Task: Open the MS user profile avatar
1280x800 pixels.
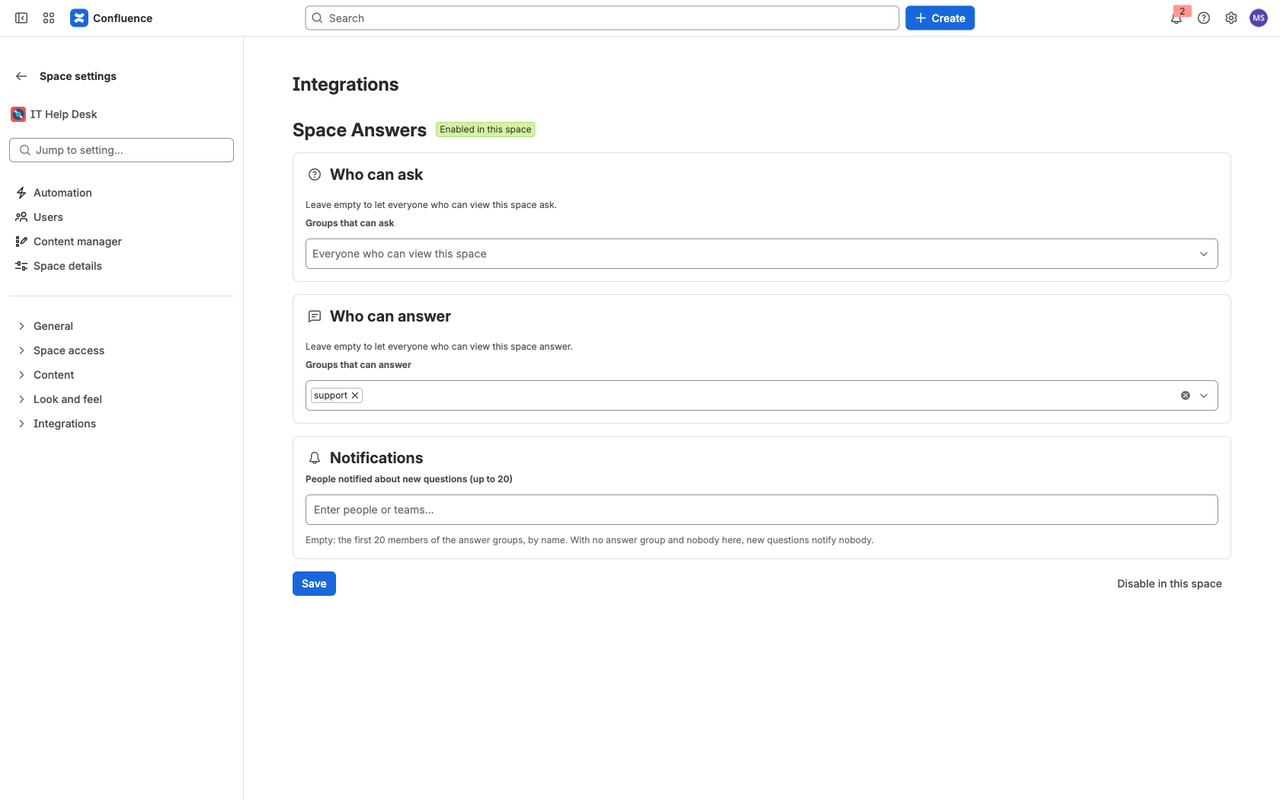Action: point(1259,18)
